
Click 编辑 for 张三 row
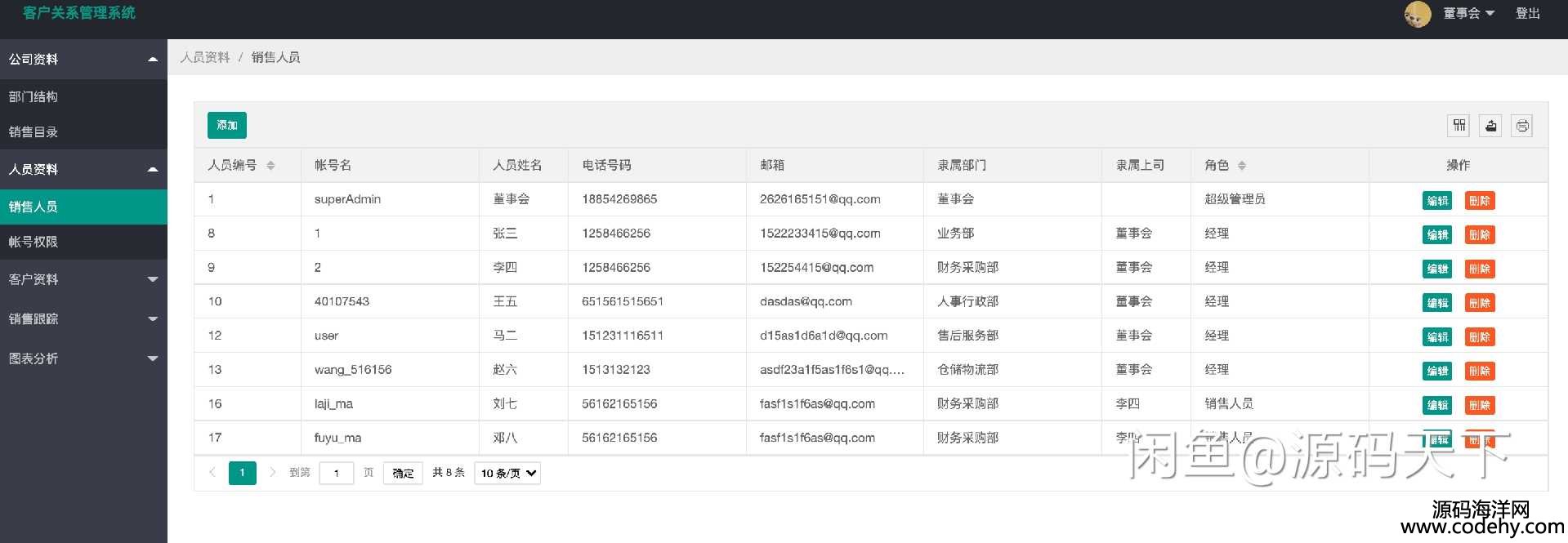1437,235
